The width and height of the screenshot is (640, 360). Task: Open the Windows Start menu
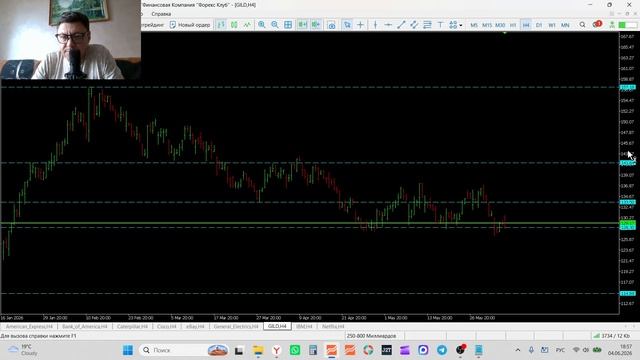pos(128,350)
